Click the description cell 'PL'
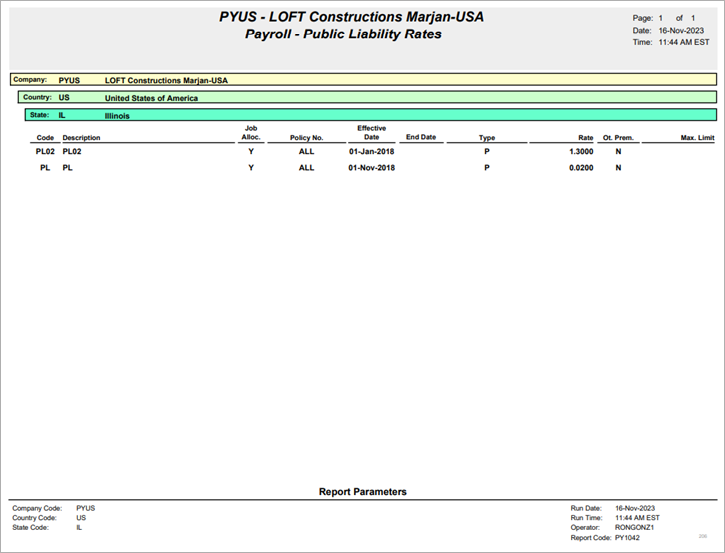This screenshot has height=553, width=725. [x=68, y=168]
